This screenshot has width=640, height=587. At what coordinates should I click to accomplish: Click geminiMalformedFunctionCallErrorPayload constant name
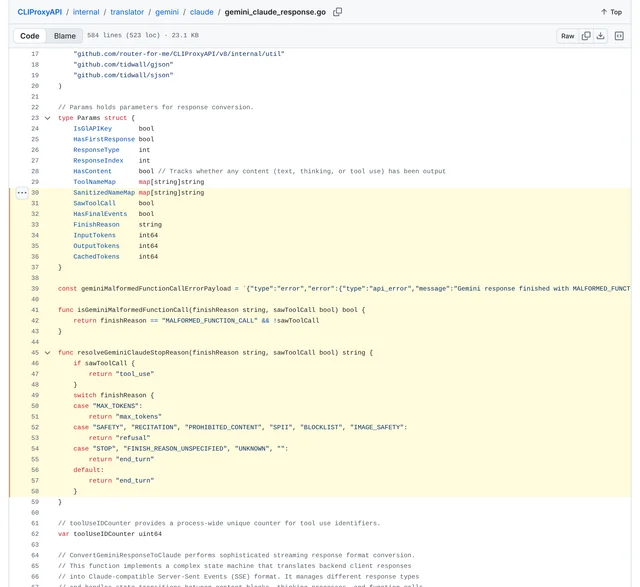156,288
